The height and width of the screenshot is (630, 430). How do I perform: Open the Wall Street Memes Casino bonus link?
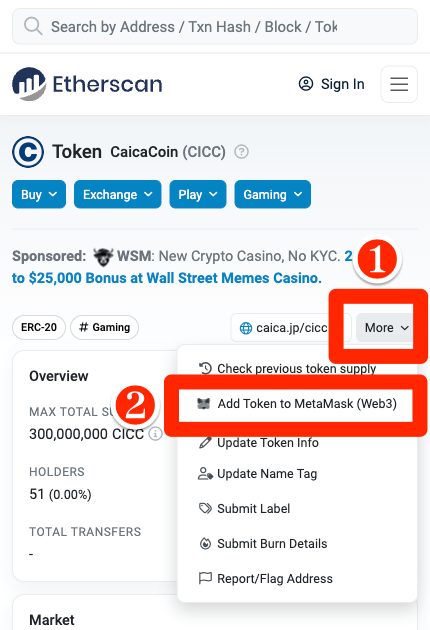(167, 278)
